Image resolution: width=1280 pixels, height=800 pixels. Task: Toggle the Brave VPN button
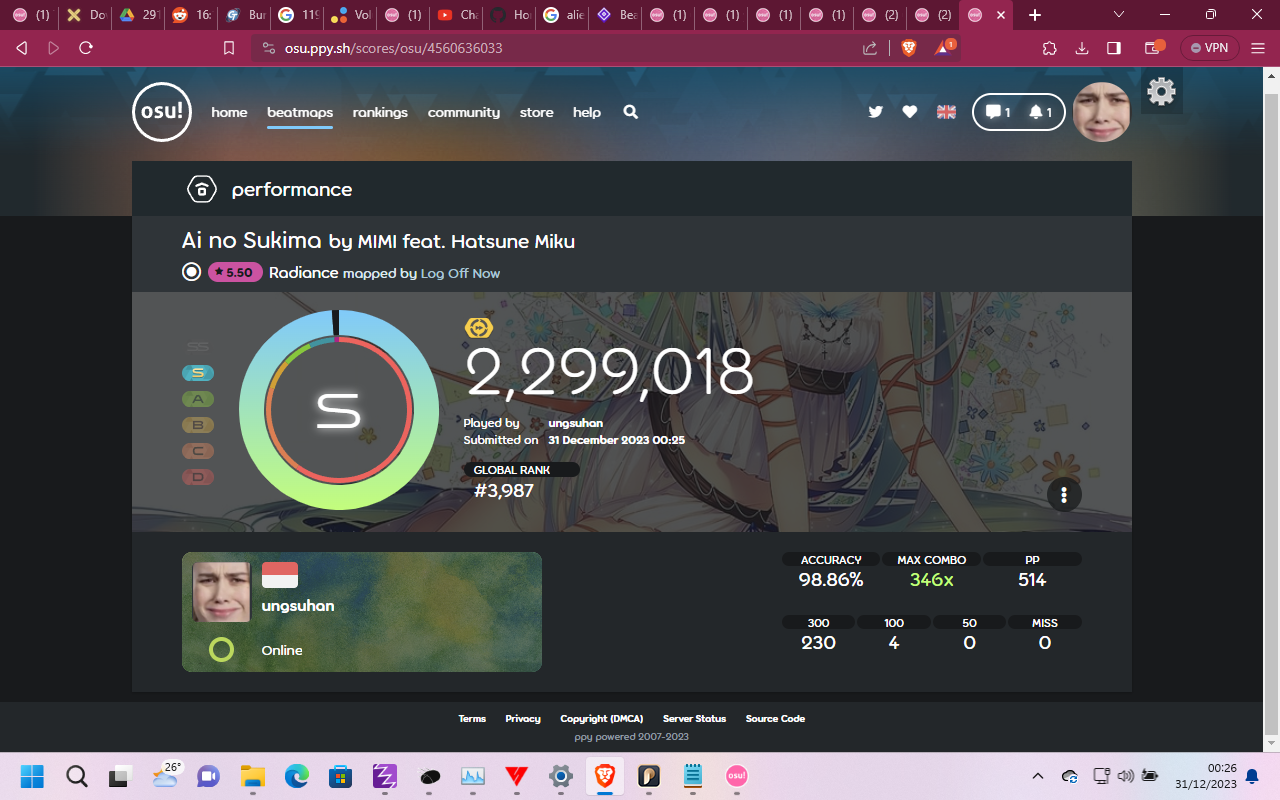(x=1210, y=48)
